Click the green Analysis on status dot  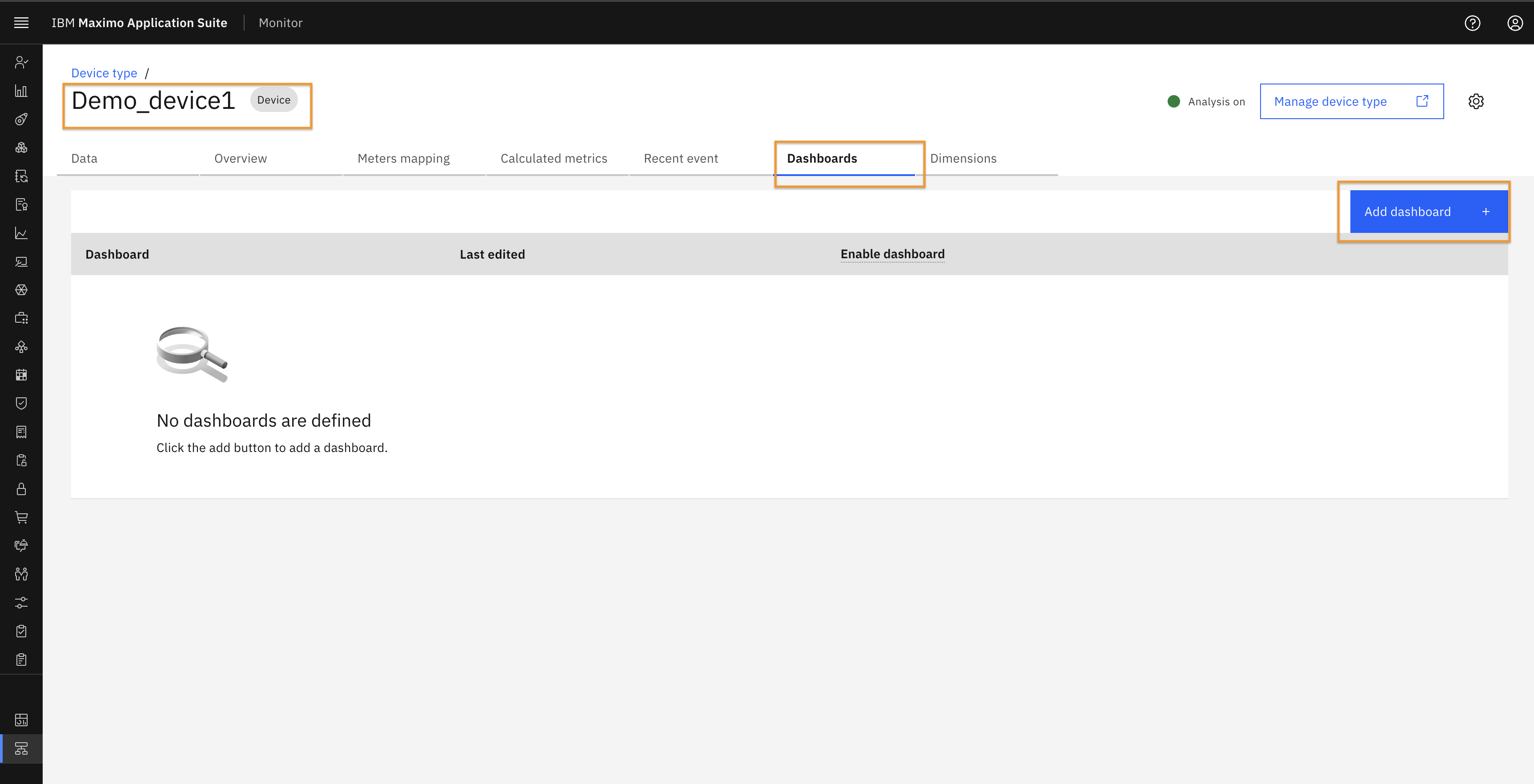click(x=1174, y=101)
